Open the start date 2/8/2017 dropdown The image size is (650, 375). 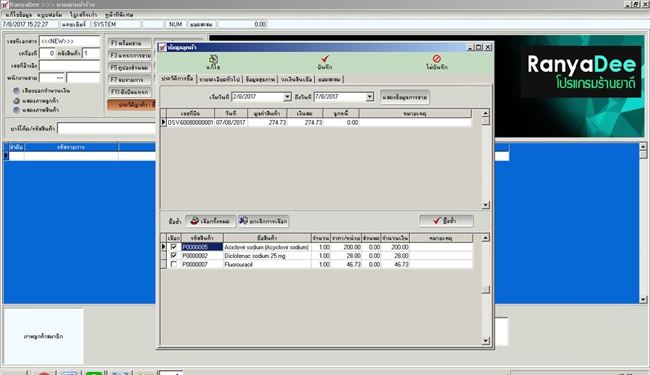tap(287, 97)
